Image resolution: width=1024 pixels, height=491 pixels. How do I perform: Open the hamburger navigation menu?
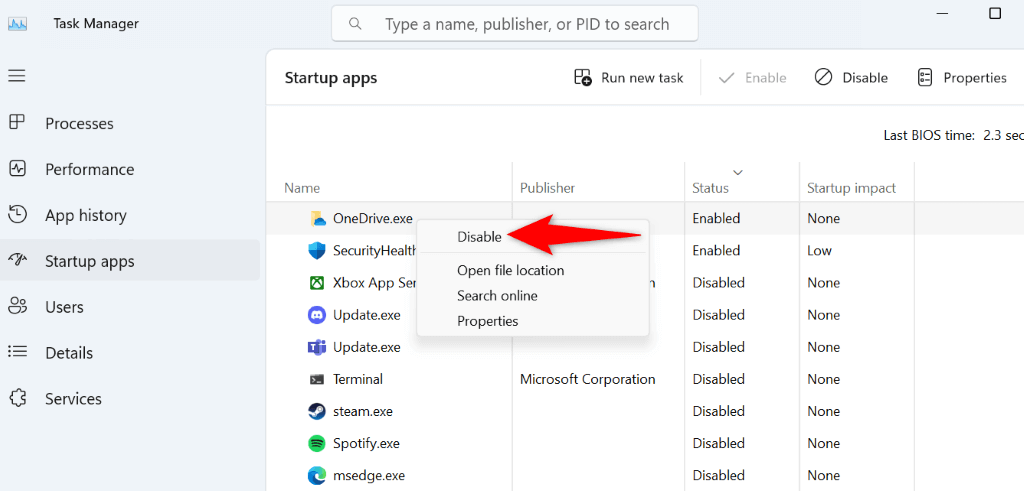point(17,76)
